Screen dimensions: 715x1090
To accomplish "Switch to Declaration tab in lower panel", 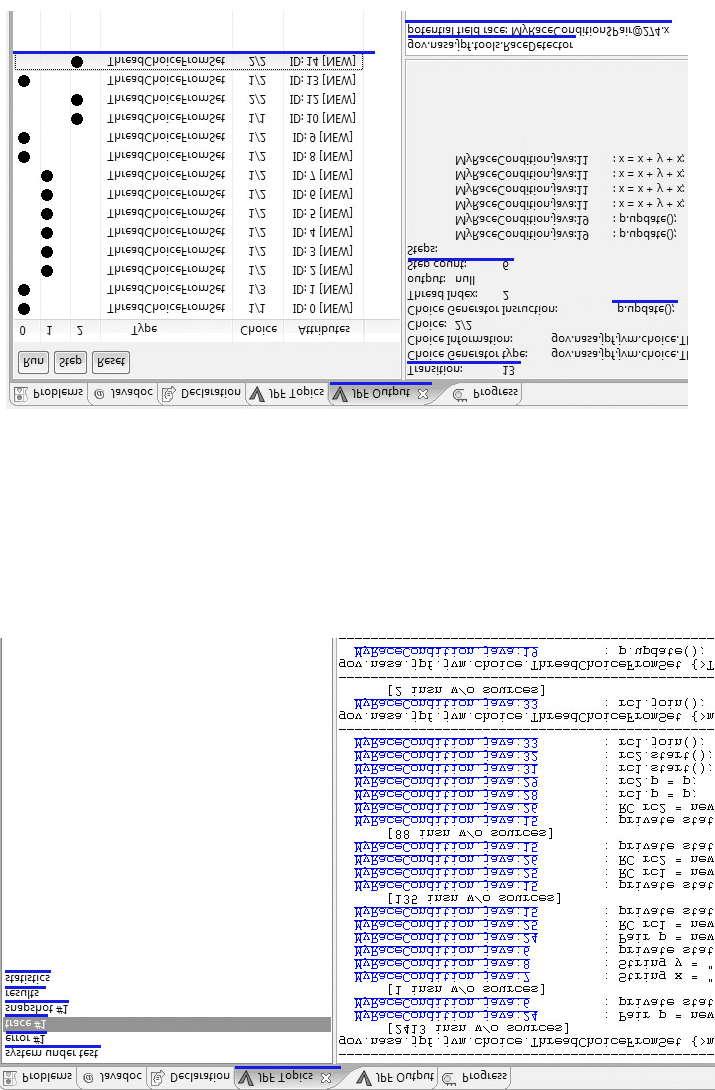I will click(190, 1077).
